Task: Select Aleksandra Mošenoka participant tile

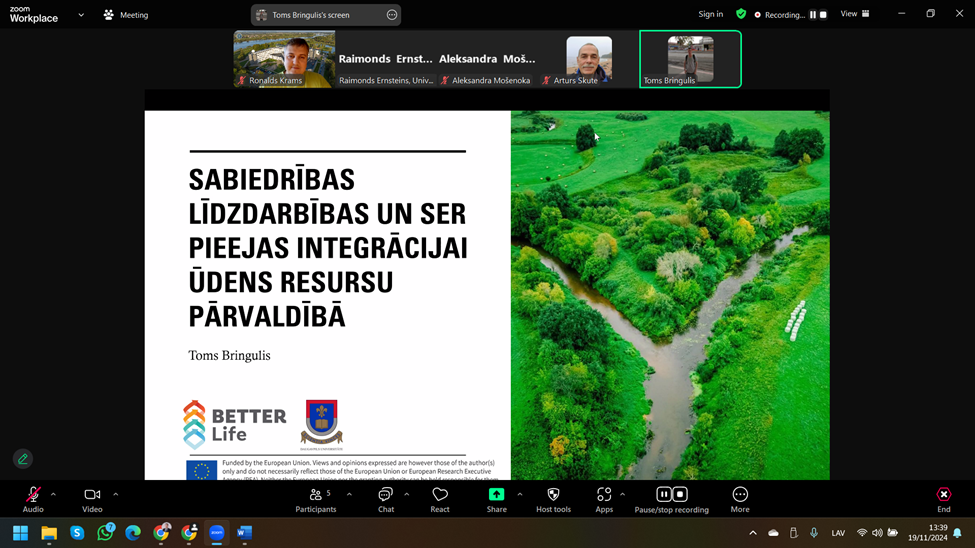Action: [488, 59]
